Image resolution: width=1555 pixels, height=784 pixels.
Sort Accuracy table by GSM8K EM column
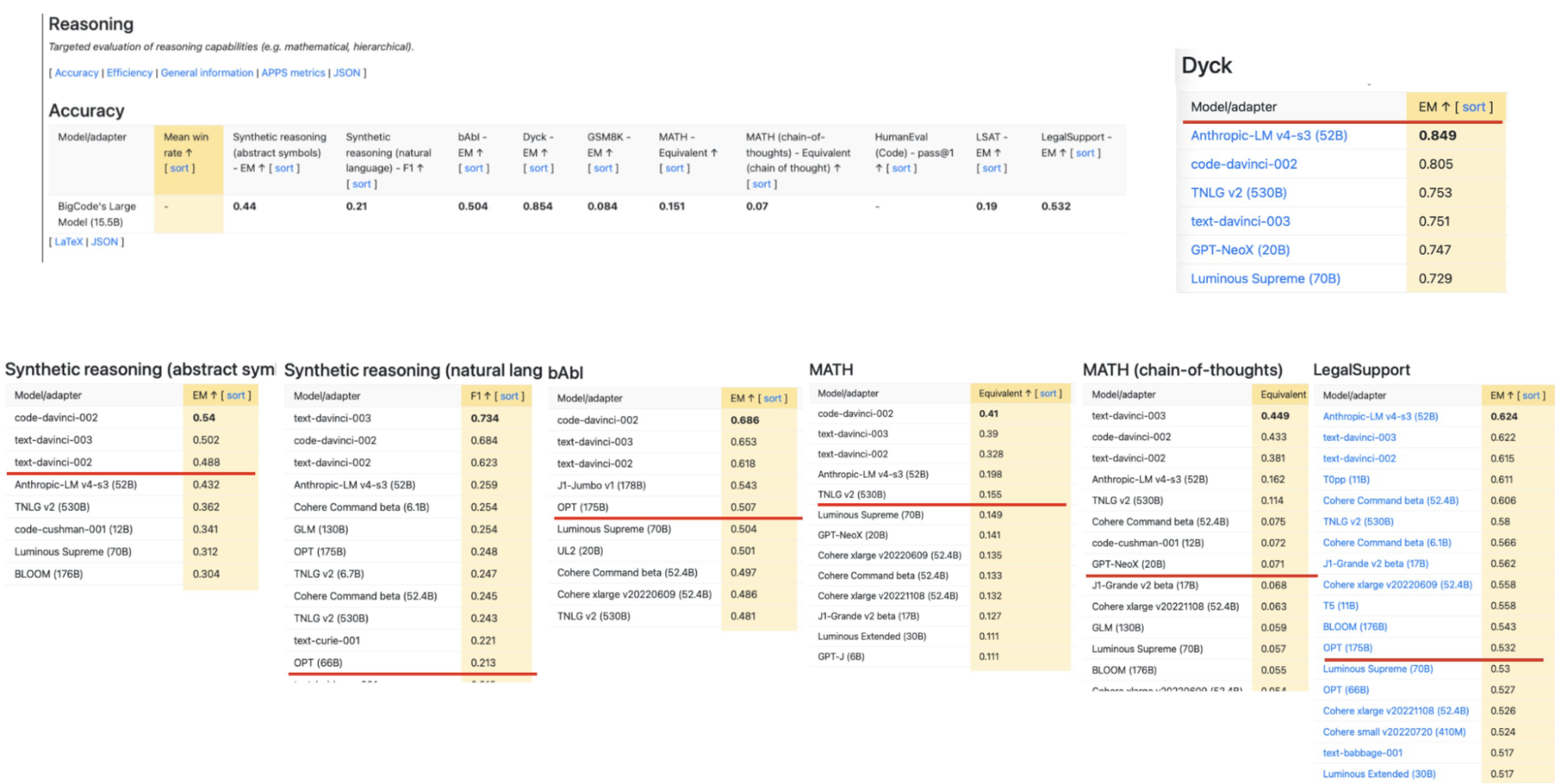click(x=603, y=168)
